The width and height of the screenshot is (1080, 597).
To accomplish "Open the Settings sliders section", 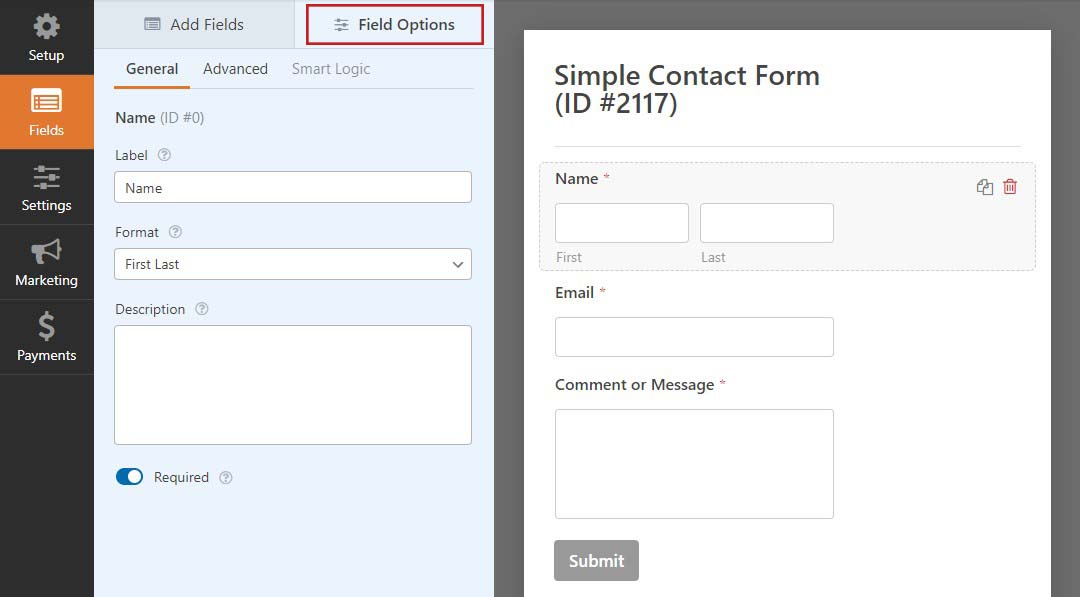I will tap(46, 187).
